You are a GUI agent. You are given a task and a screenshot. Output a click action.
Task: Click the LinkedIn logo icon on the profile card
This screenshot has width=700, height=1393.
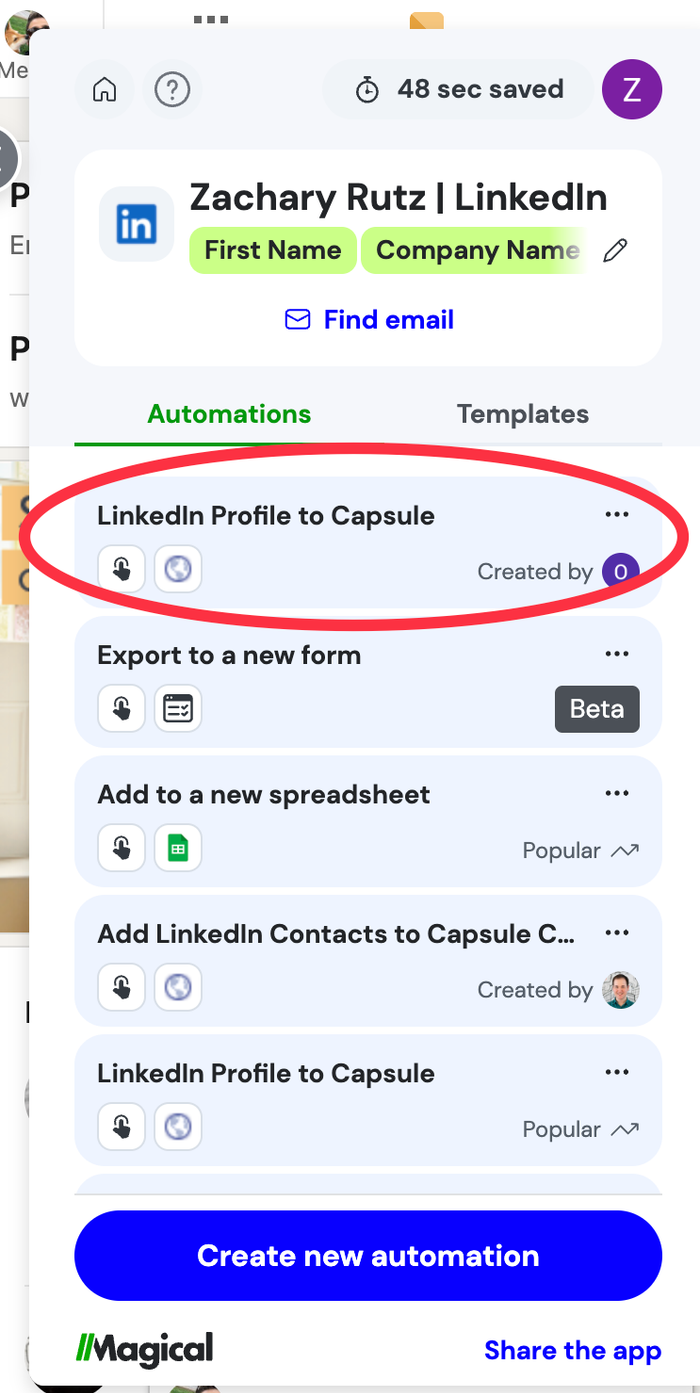point(136,223)
